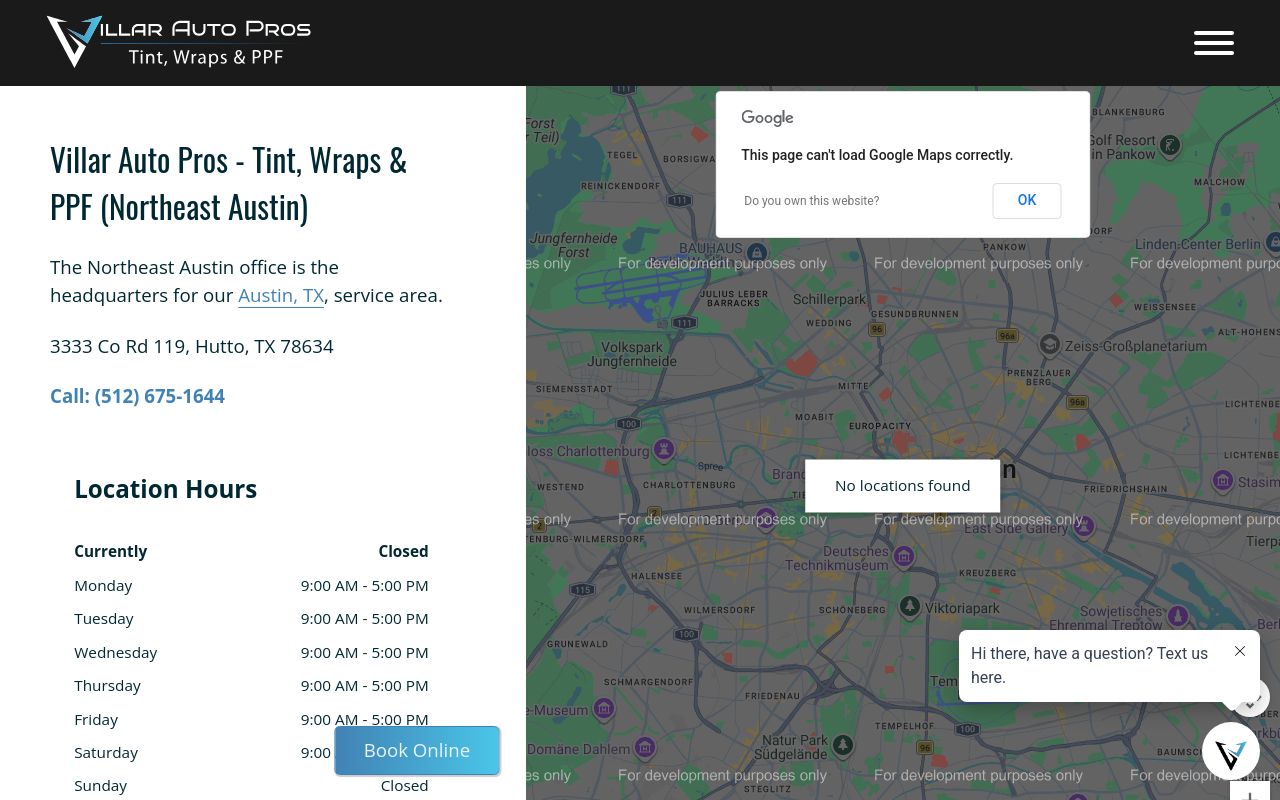Image resolution: width=1280 pixels, height=800 pixels.
Task: Click the Villar Auto Pros logo
Action: 179,42
